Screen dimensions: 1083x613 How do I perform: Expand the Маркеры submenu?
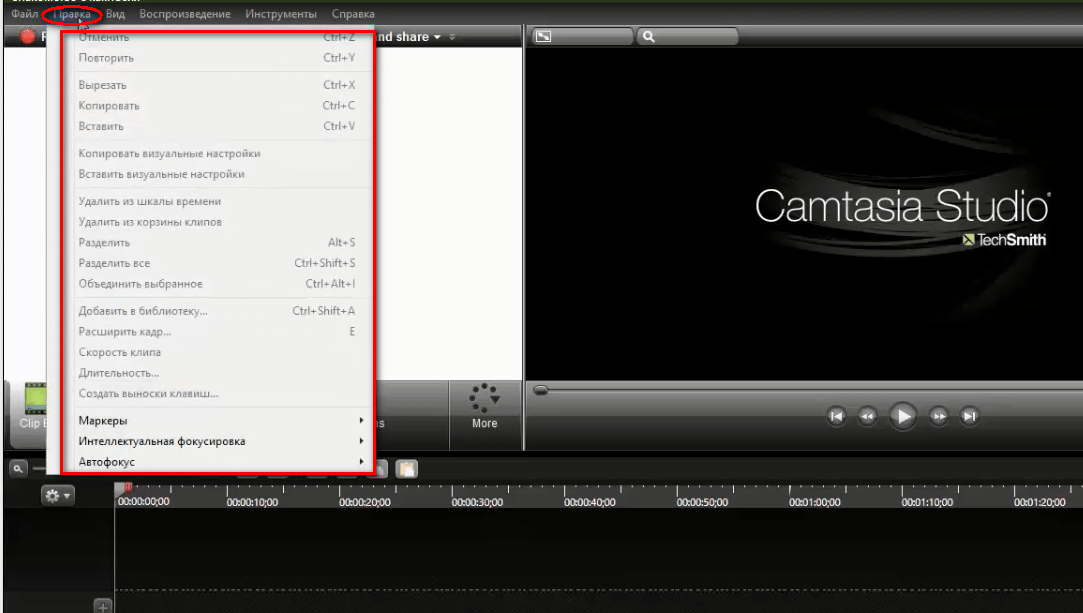[x=220, y=421]
